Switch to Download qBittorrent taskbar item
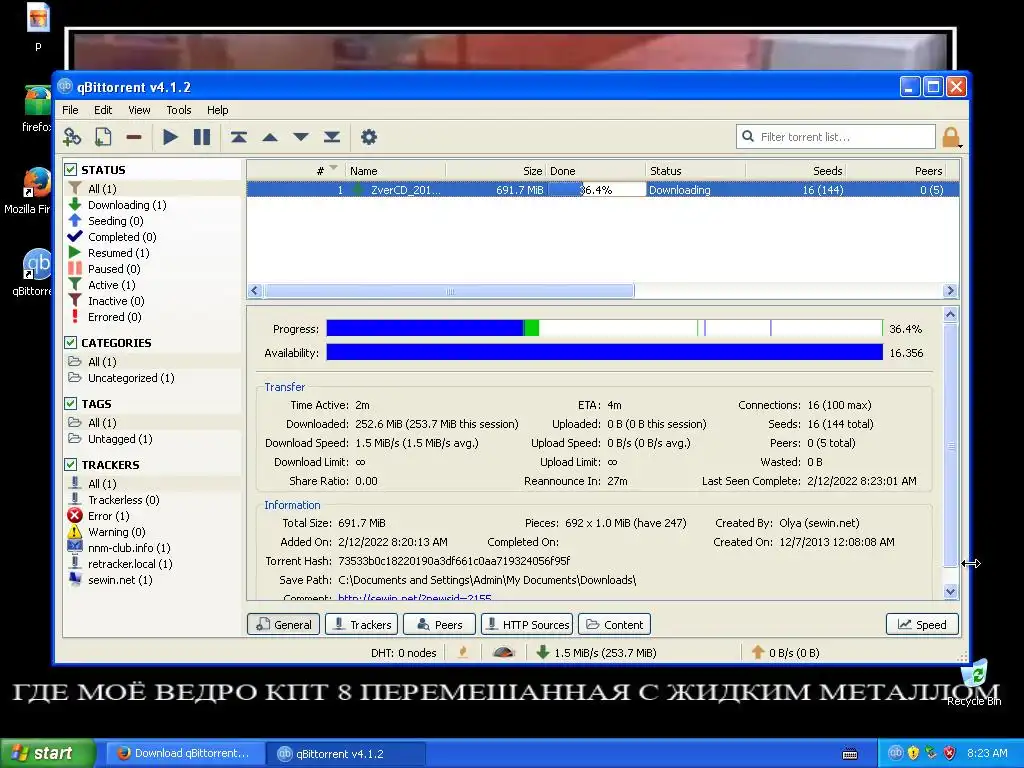This screenshot has height=768, width=1024. pyautogui.click(x=185, y=753)
